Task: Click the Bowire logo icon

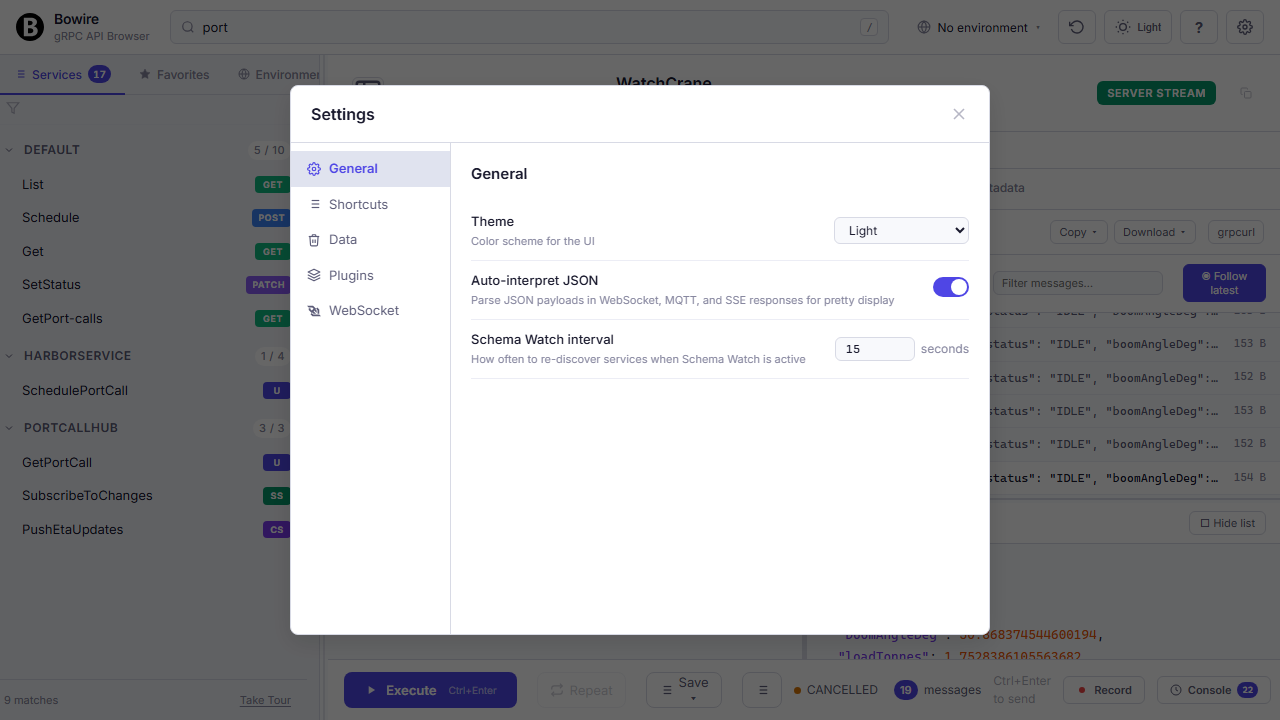Action: [x=30, y=27]
